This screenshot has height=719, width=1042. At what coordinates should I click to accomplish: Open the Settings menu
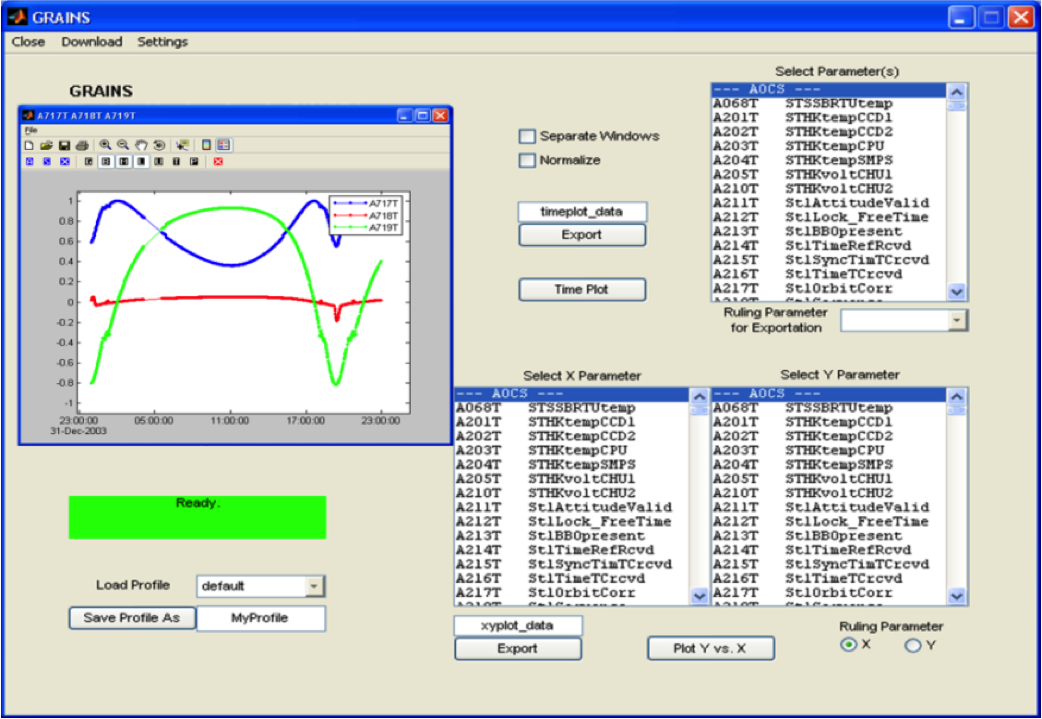(x=162, y=42)
